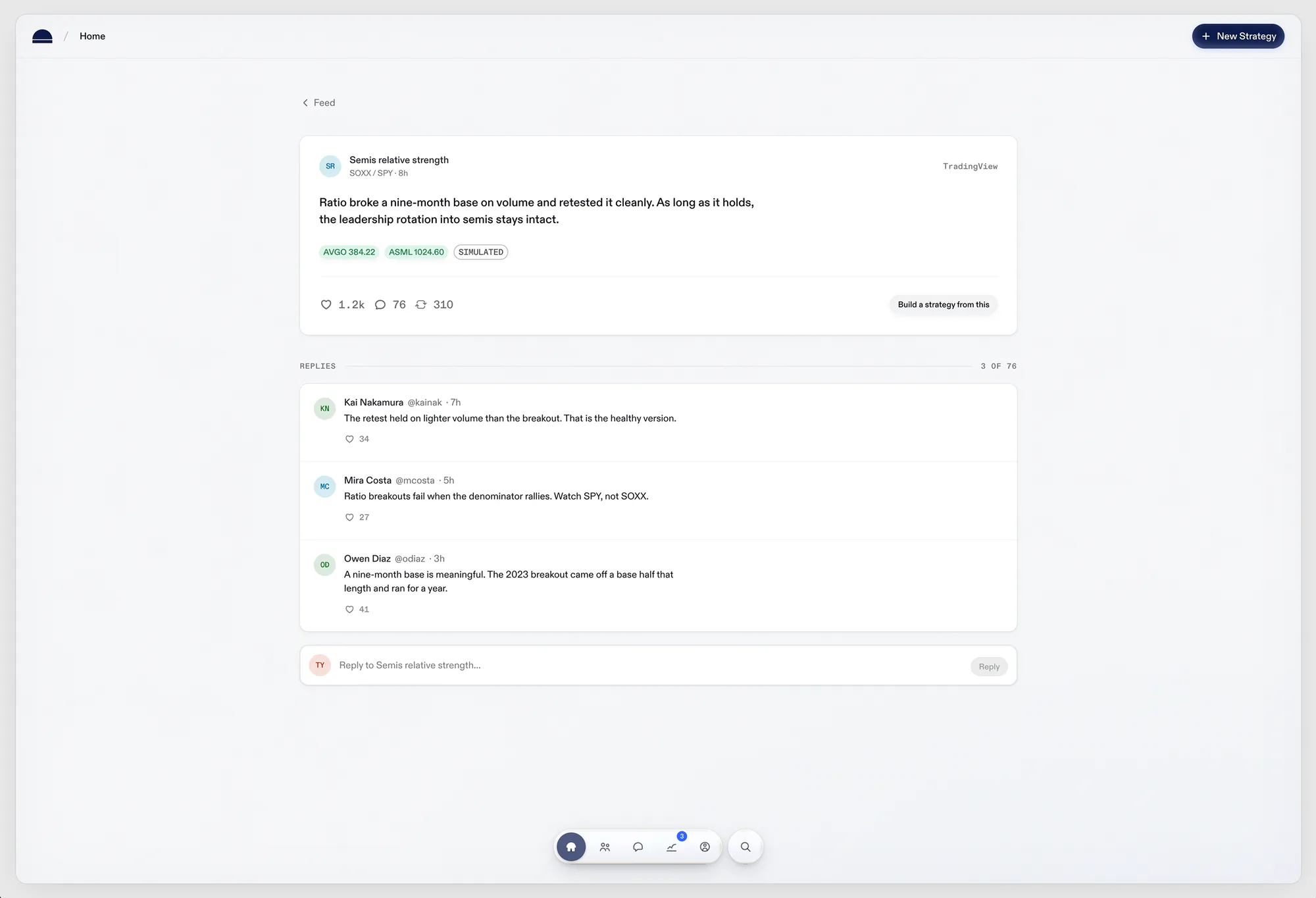Open search from bottom dock
This screenshot has width=1316, height=898.
click(x=746, y=847)
